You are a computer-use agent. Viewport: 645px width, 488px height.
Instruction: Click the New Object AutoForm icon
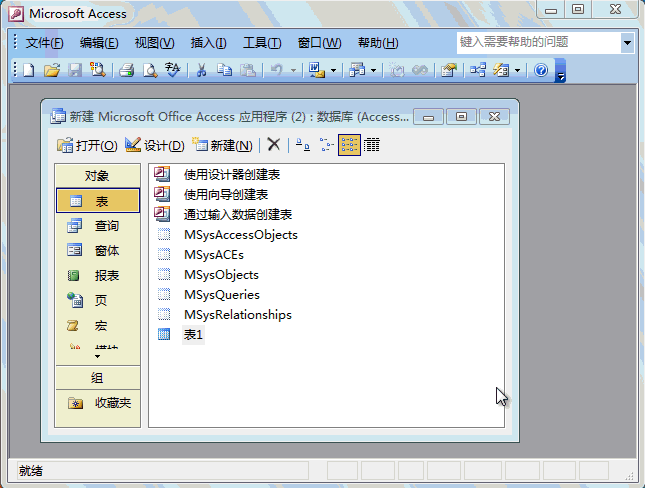[x=501, y=70]
